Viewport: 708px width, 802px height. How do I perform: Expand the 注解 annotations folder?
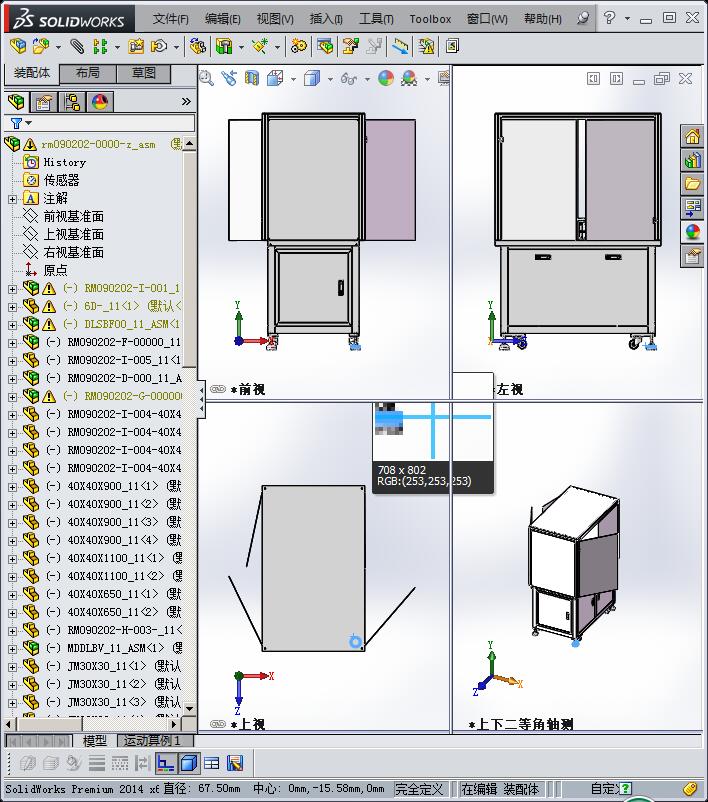point(12,199)
